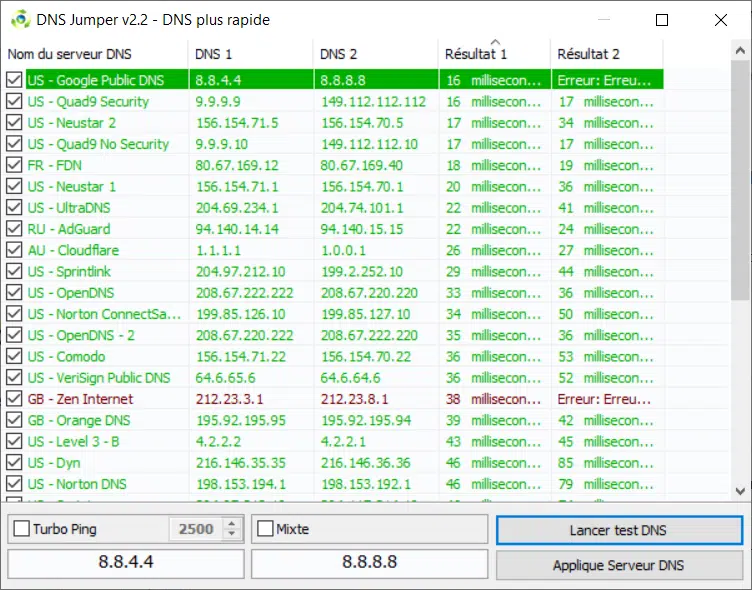Screen dimensions: 752x590
Task: Toggle the US - Neustar 2 checkbox
Action: [14, 122]
